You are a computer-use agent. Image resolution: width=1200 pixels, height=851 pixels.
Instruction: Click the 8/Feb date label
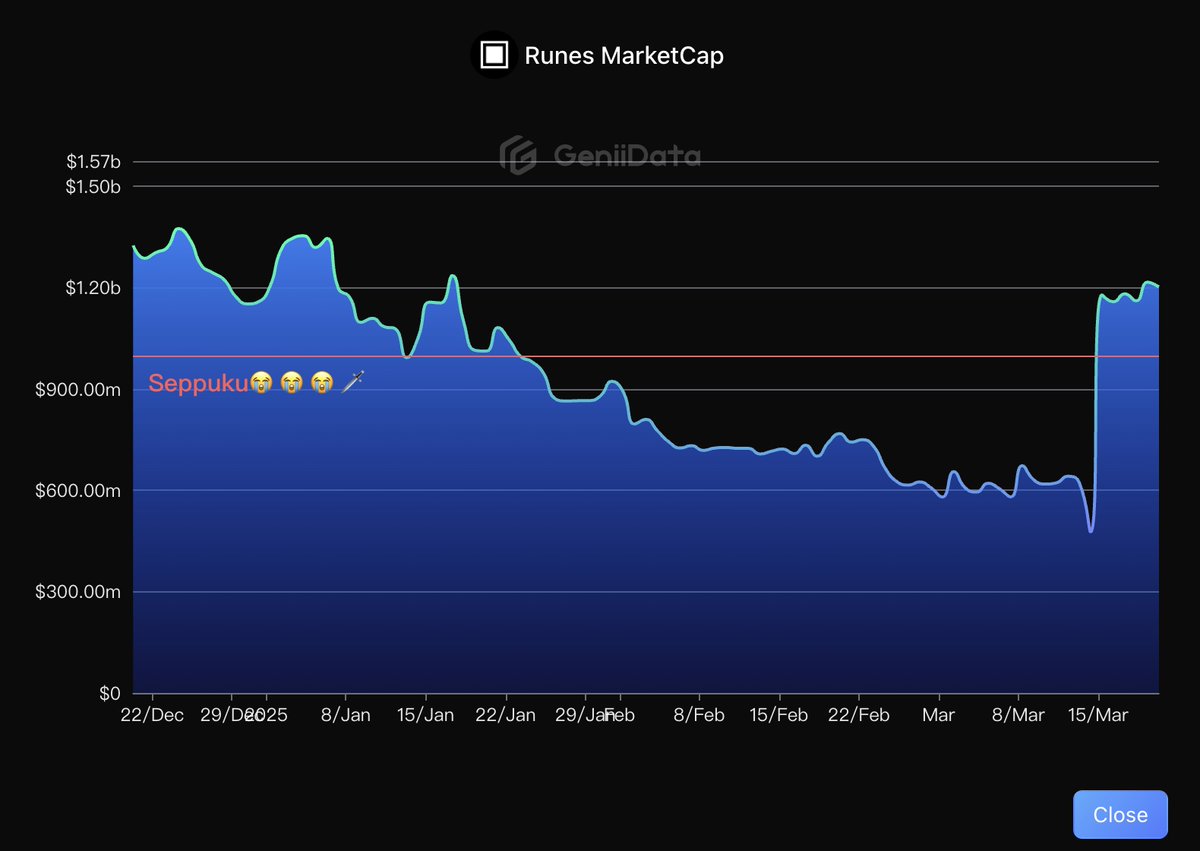coord(699,715)
